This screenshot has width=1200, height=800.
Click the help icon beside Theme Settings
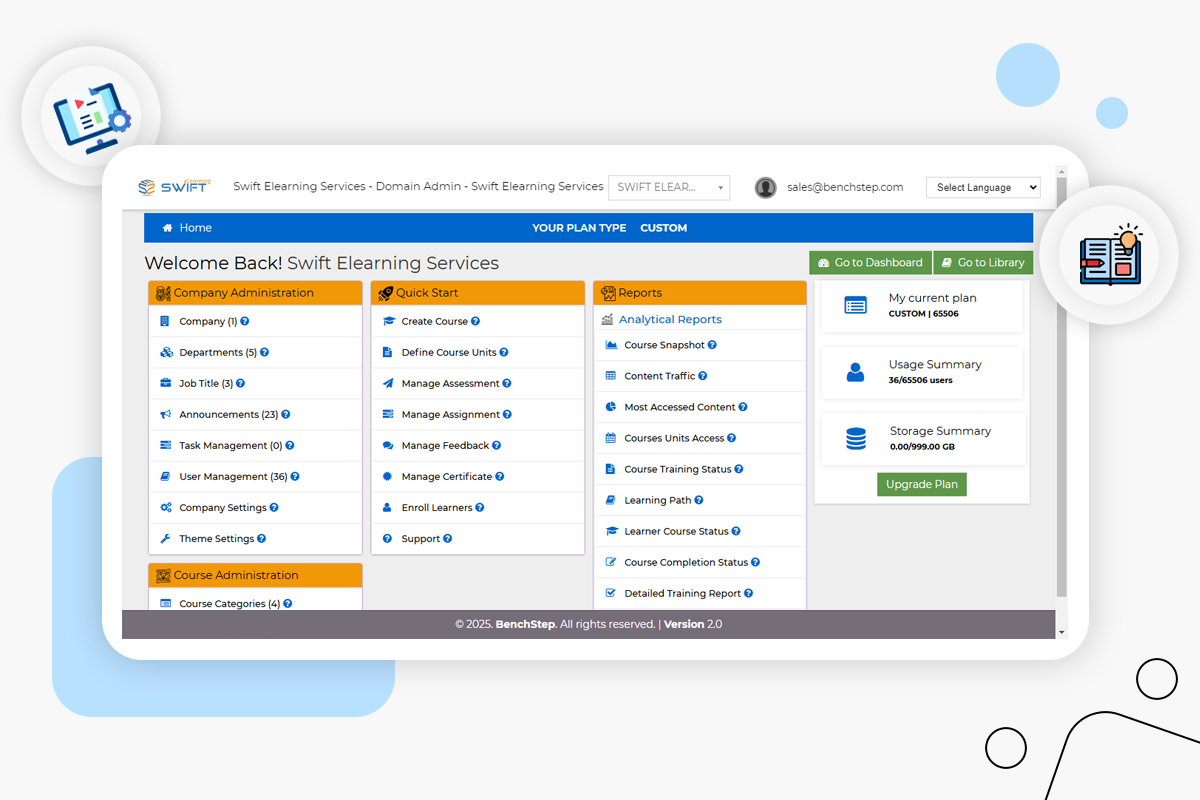pos(262,539)
